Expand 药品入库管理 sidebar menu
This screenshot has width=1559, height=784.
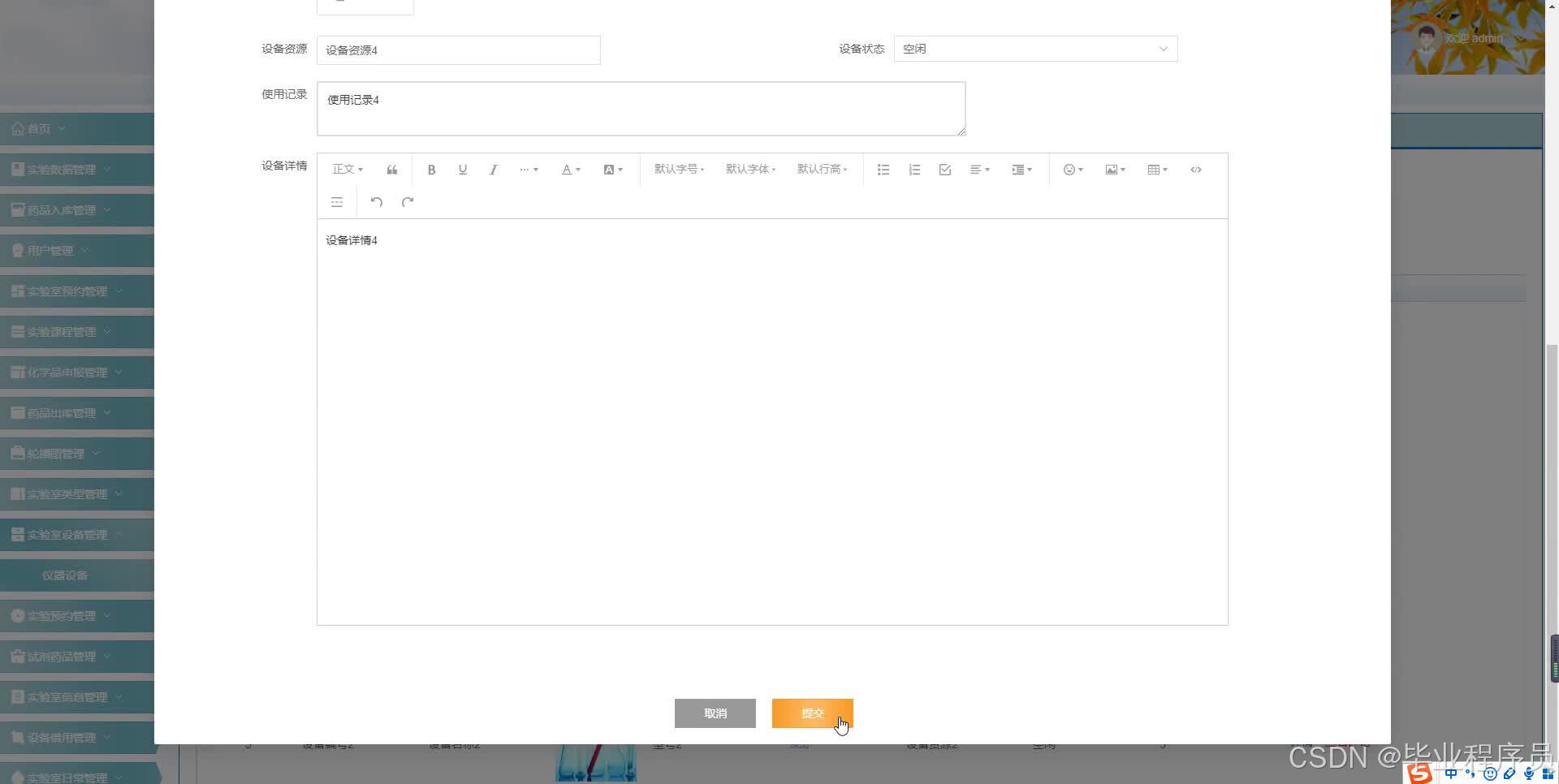coord(77,210)
